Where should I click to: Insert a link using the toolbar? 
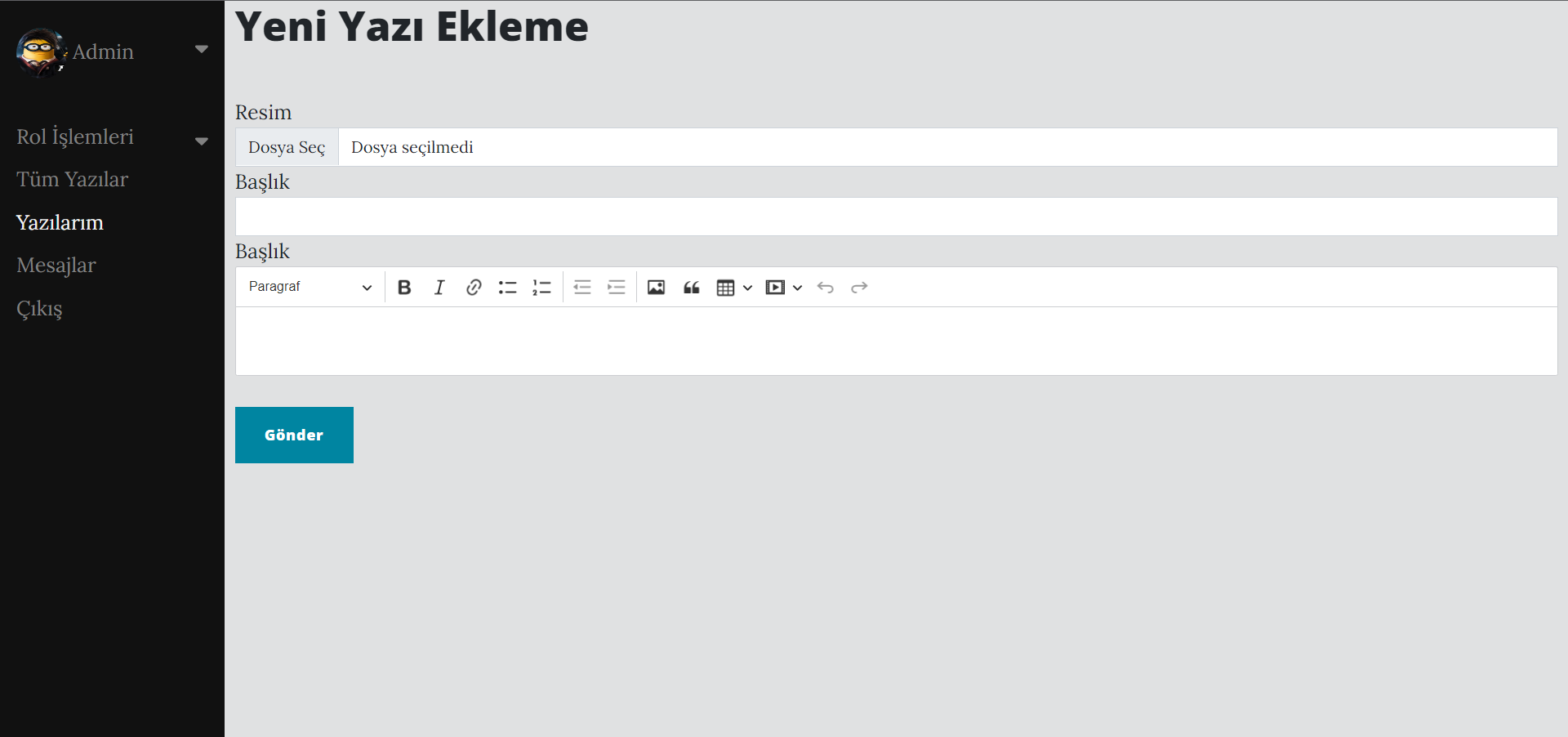point(474,287)
